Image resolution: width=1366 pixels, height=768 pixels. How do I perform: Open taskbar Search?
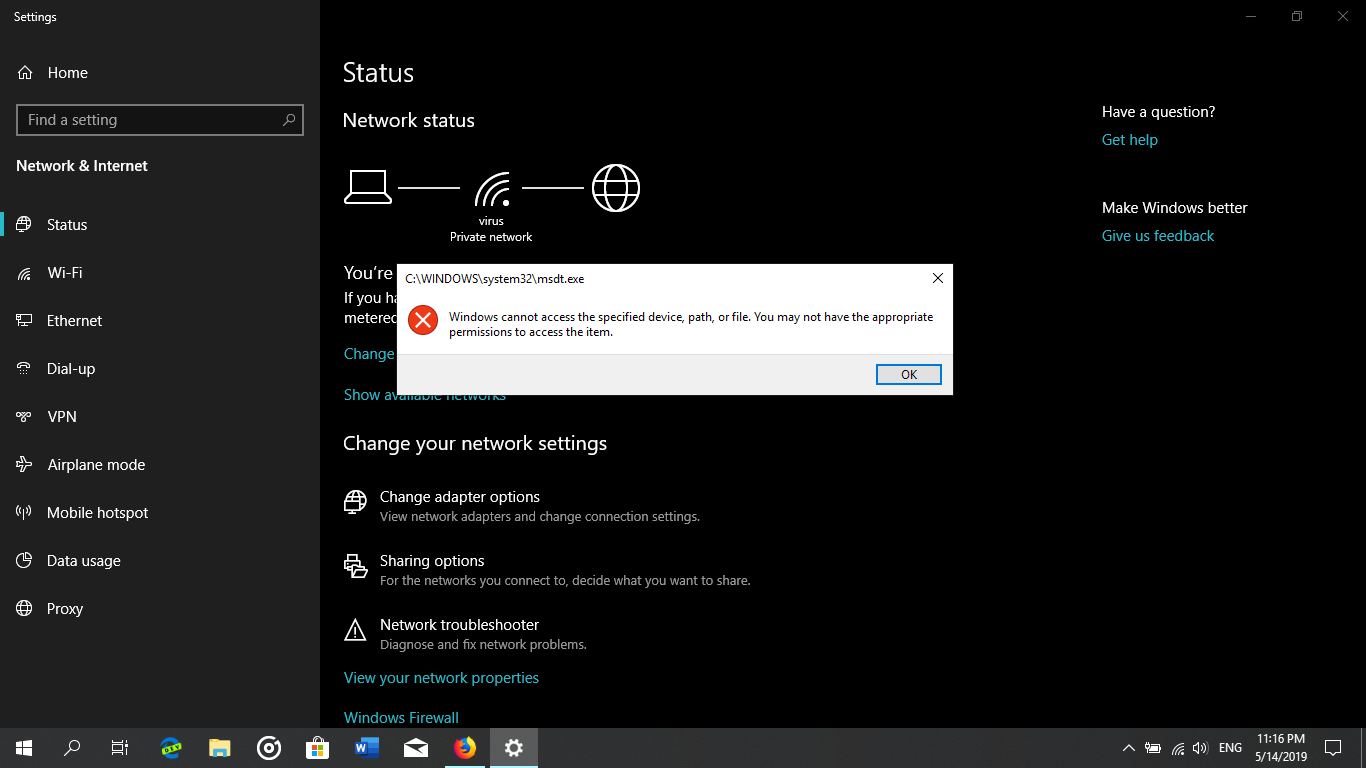point(72,748)
